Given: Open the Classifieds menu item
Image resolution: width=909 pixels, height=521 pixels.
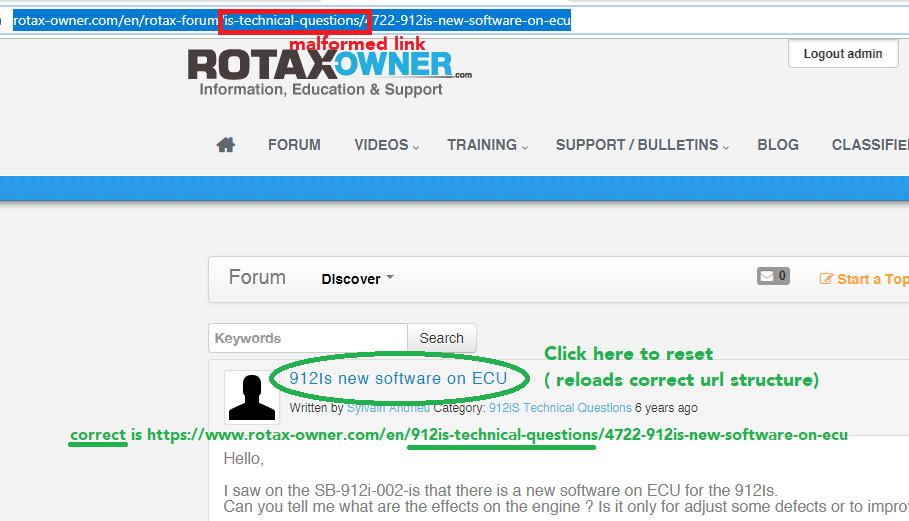Looking at the screenshot, I should [869, 145].
